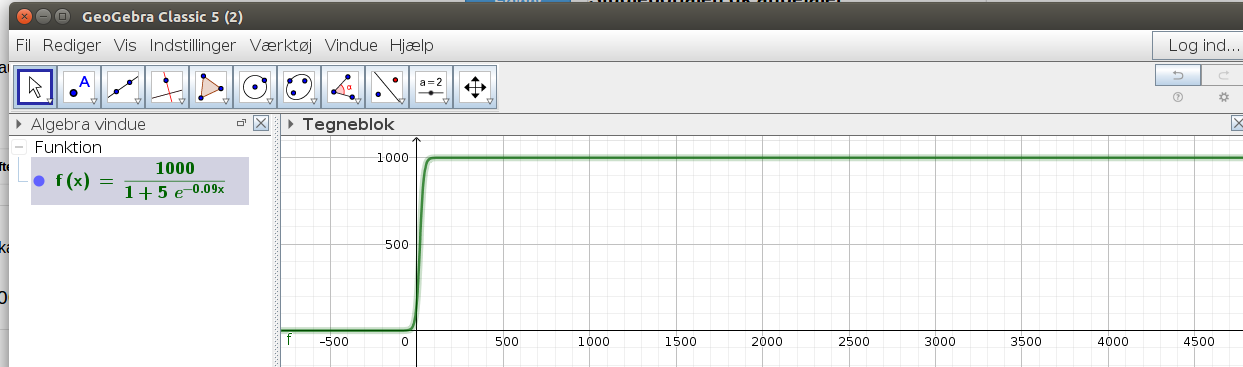Open the Indstillinger menu
The image size is (1243, 367).
pos(193,45)
